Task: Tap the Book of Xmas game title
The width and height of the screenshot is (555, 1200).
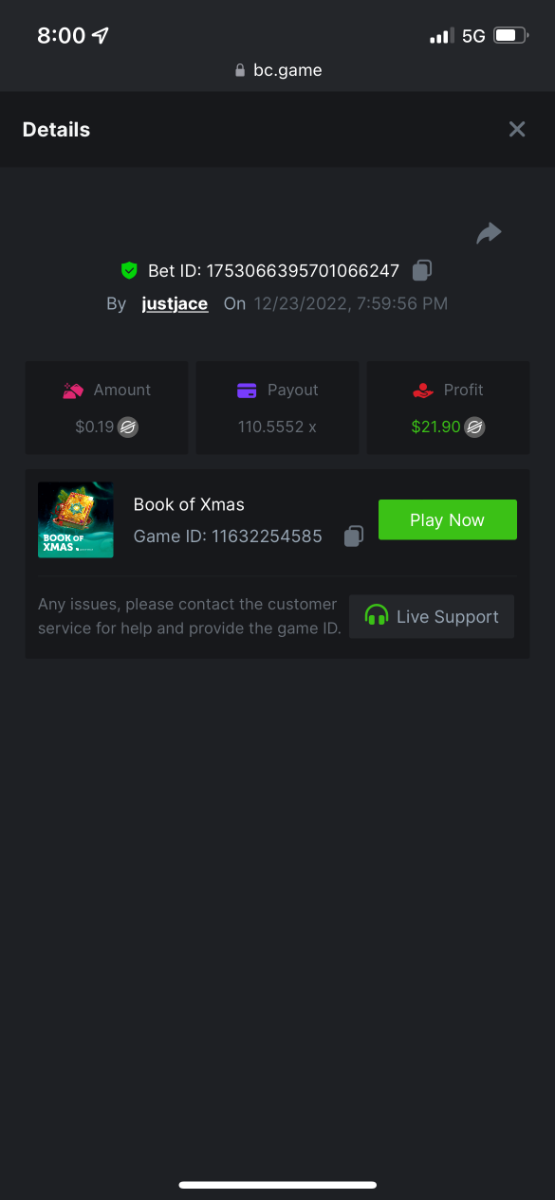Action: pyautogui.click(x=189, y=504)
